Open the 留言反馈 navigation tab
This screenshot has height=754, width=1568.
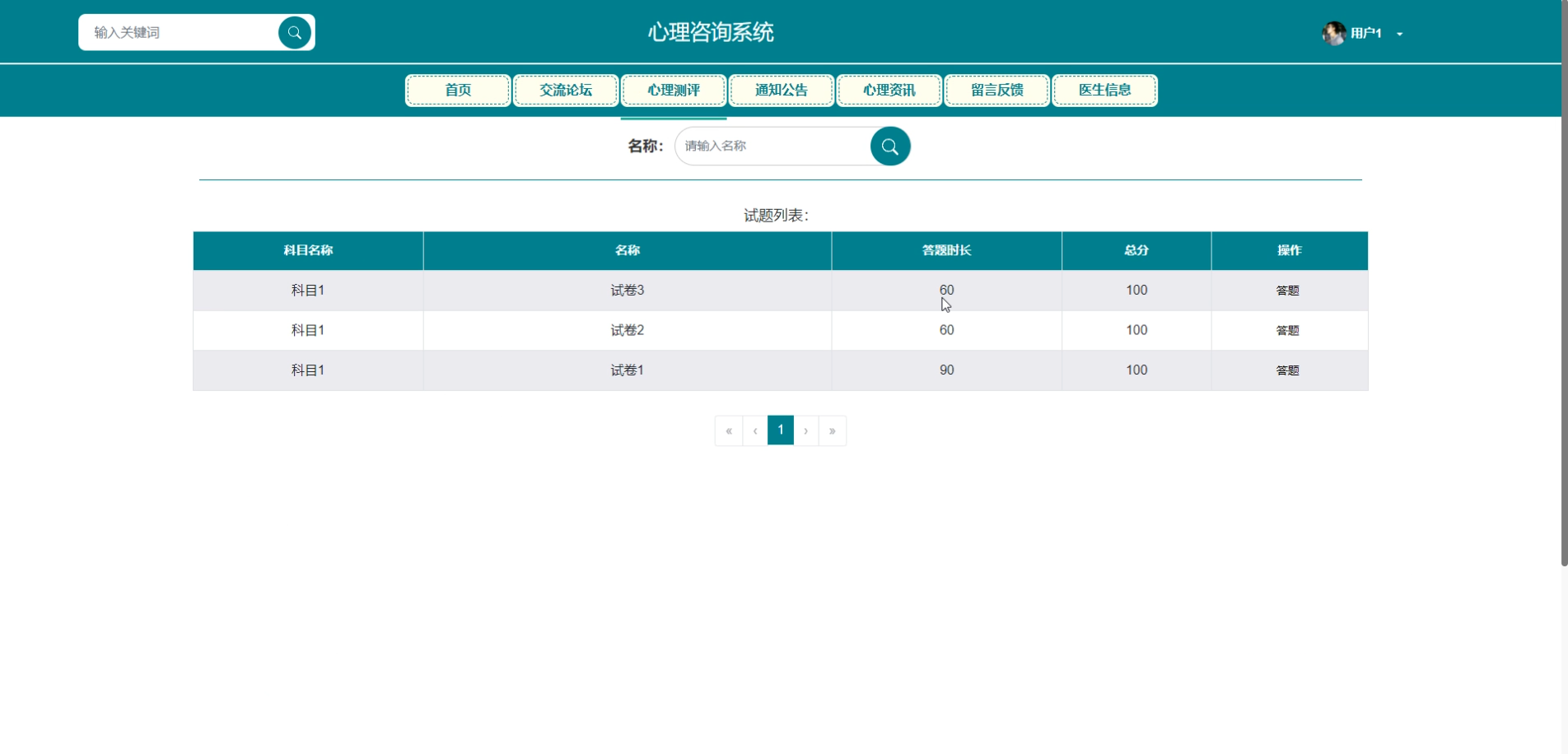(997, 90)
